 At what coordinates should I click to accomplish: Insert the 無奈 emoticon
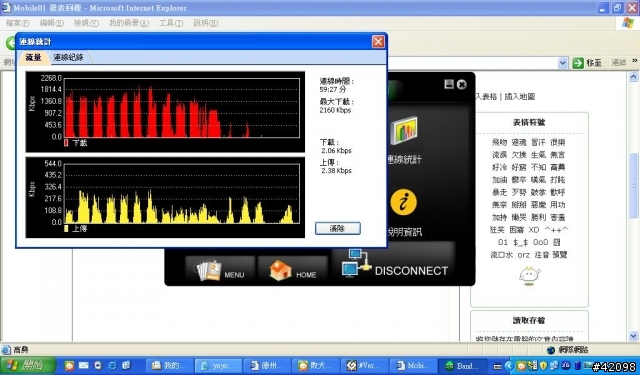(x=500, y=205)
